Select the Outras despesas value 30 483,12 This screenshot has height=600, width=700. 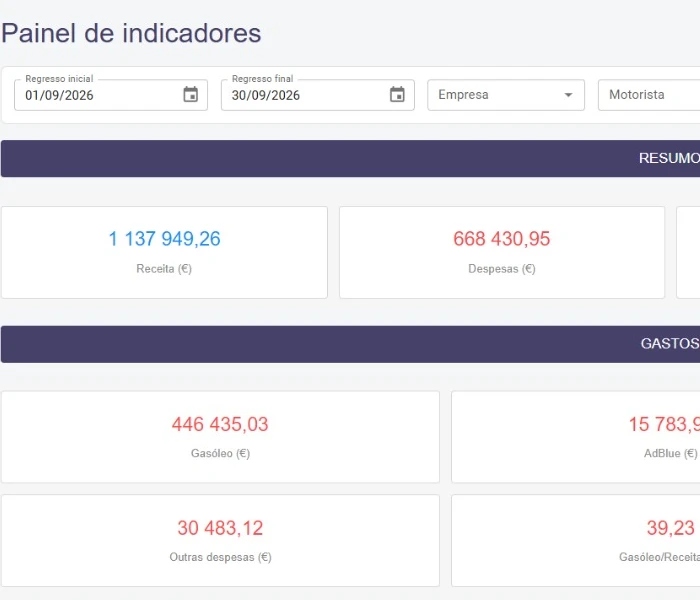220,528
